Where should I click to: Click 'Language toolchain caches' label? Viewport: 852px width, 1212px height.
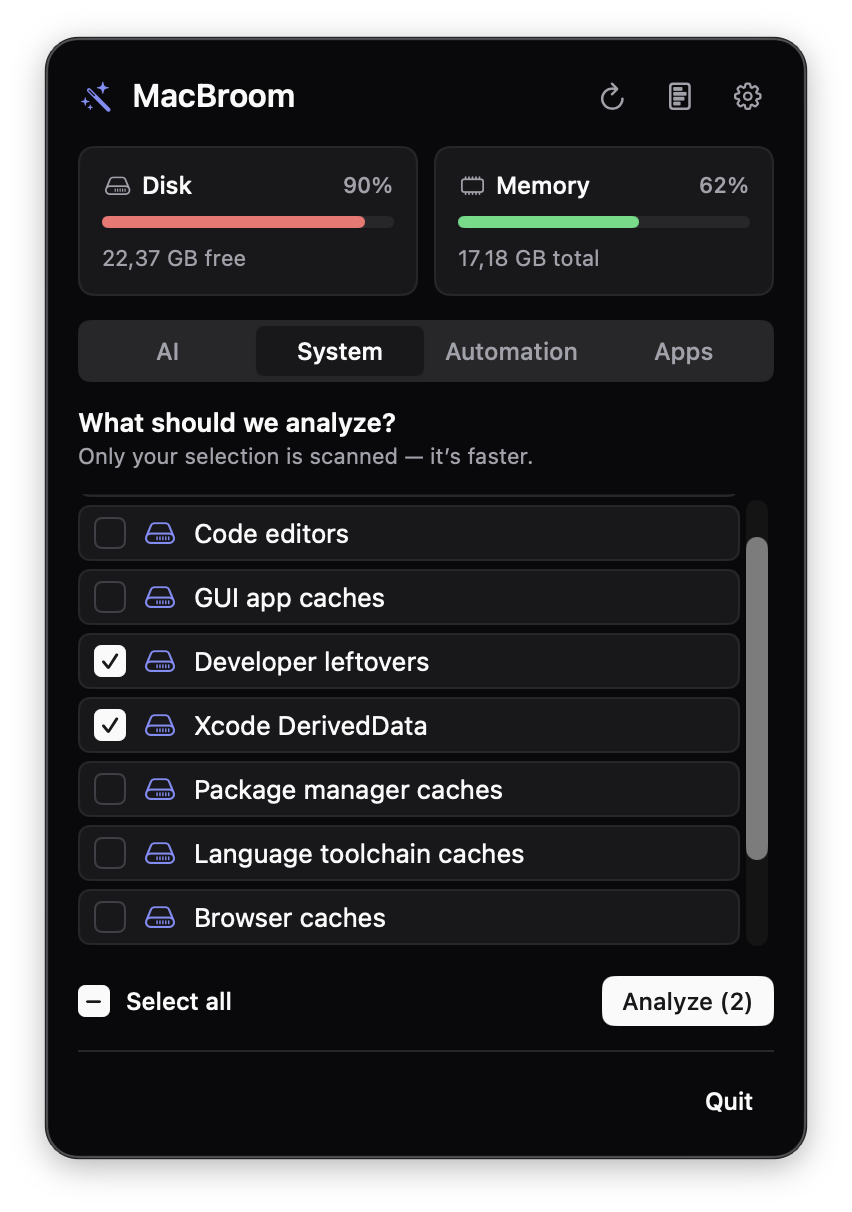360,854
